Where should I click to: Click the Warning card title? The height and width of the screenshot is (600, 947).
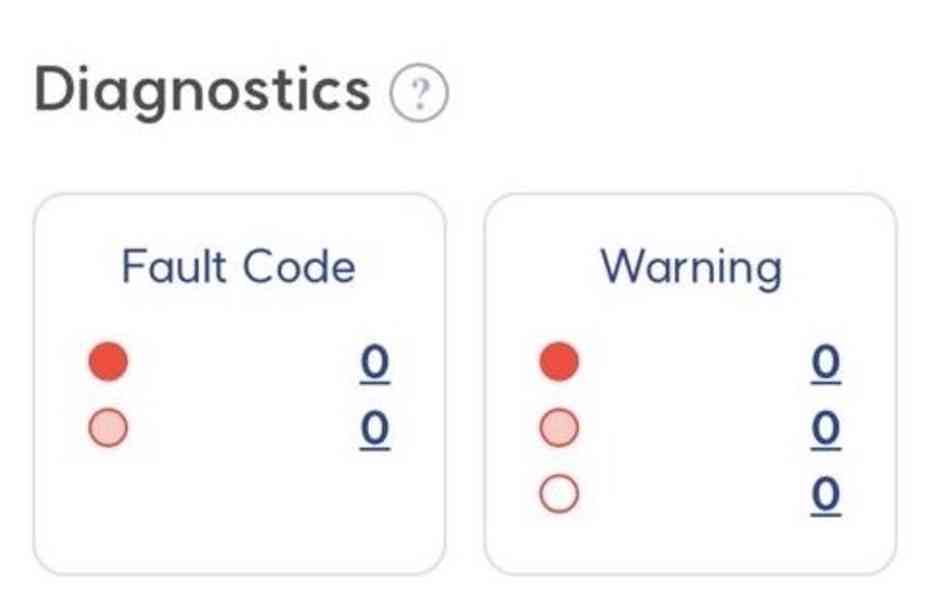pyautogui.click(x=691, y=268)
